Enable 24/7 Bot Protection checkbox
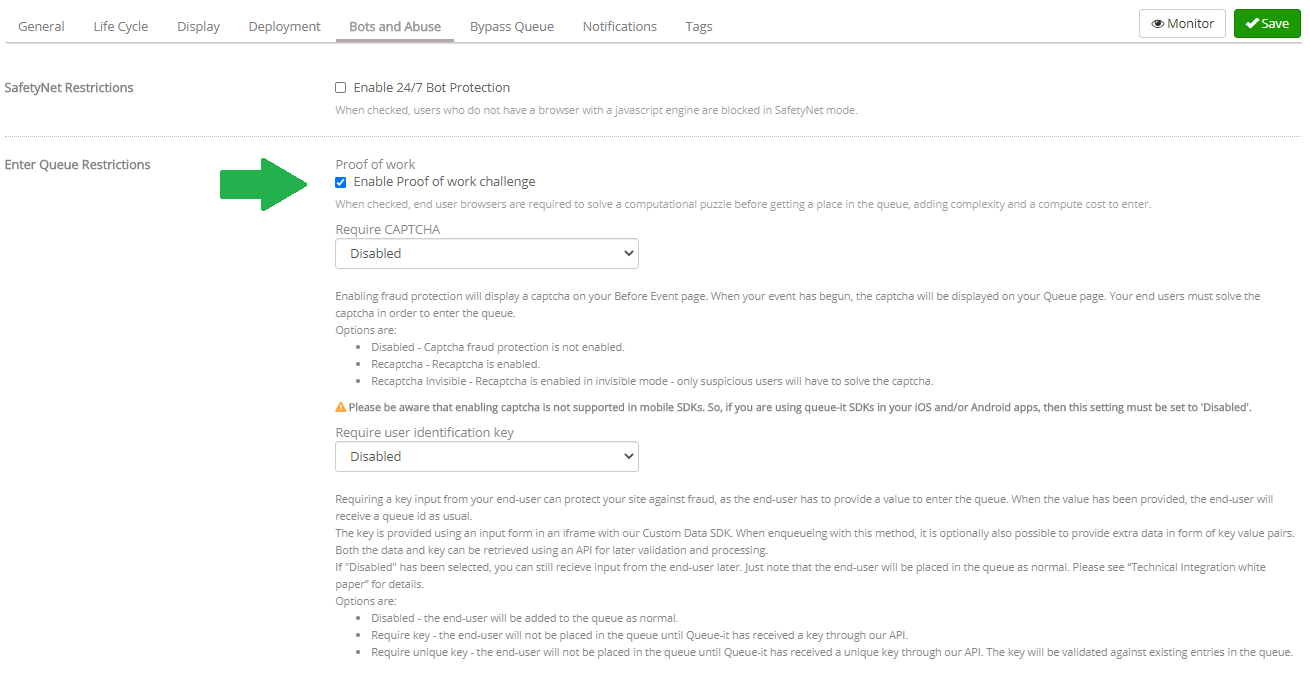Screen dimensions: 1310x683 coord(341,88)
